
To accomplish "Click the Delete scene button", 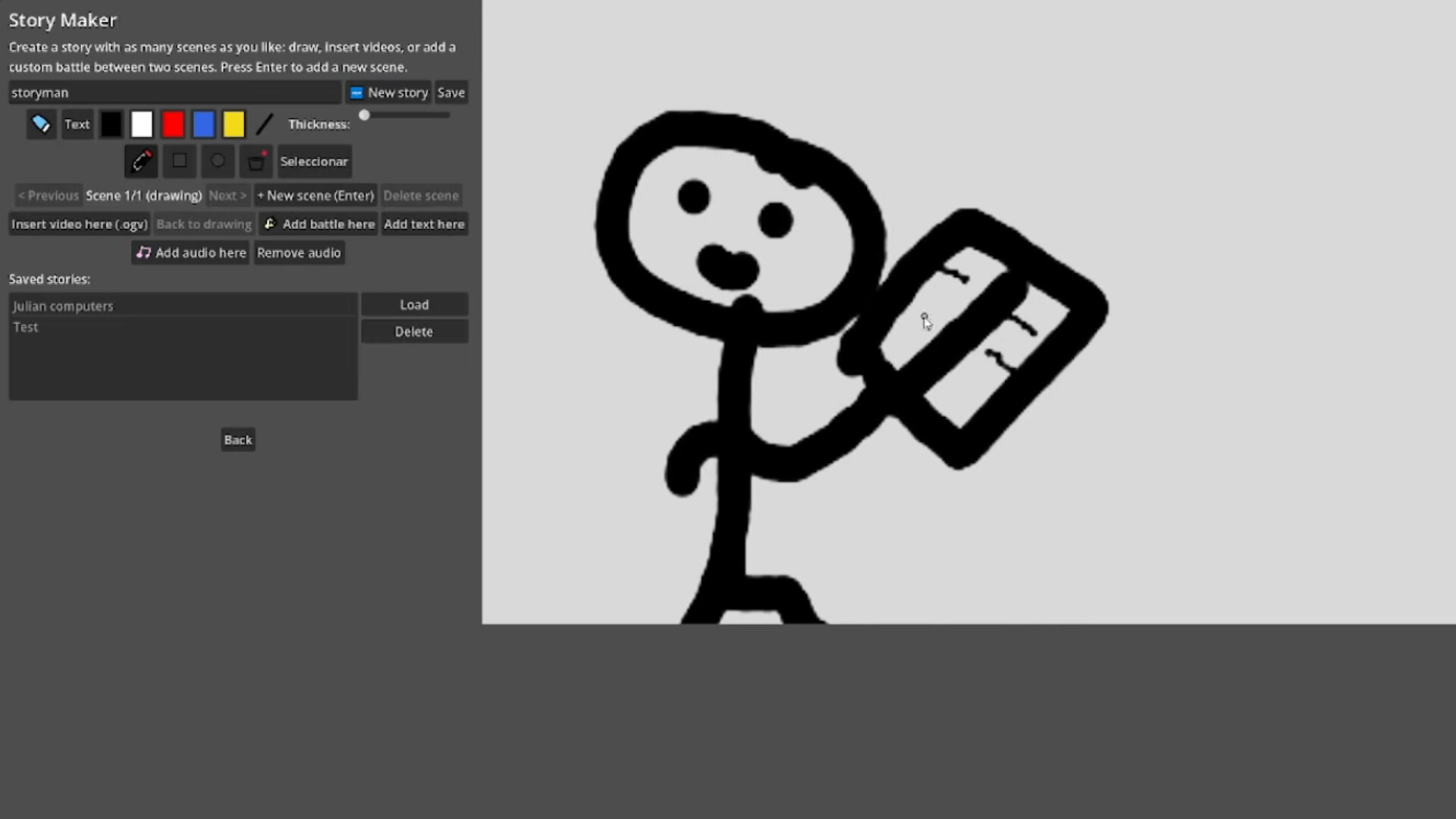I will (x=421, y=196).
